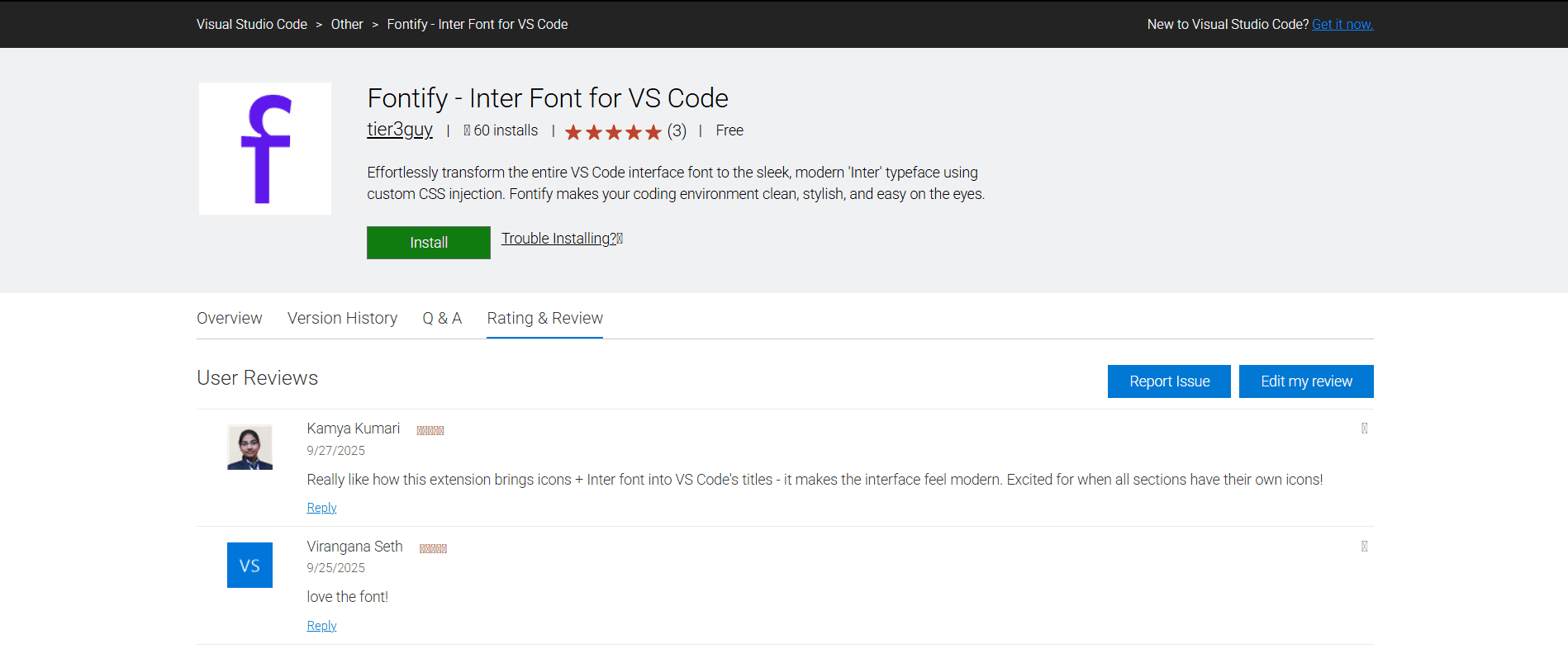1568x663 pixels.
Task: Click the installs download icon
Action: point(467,130)
